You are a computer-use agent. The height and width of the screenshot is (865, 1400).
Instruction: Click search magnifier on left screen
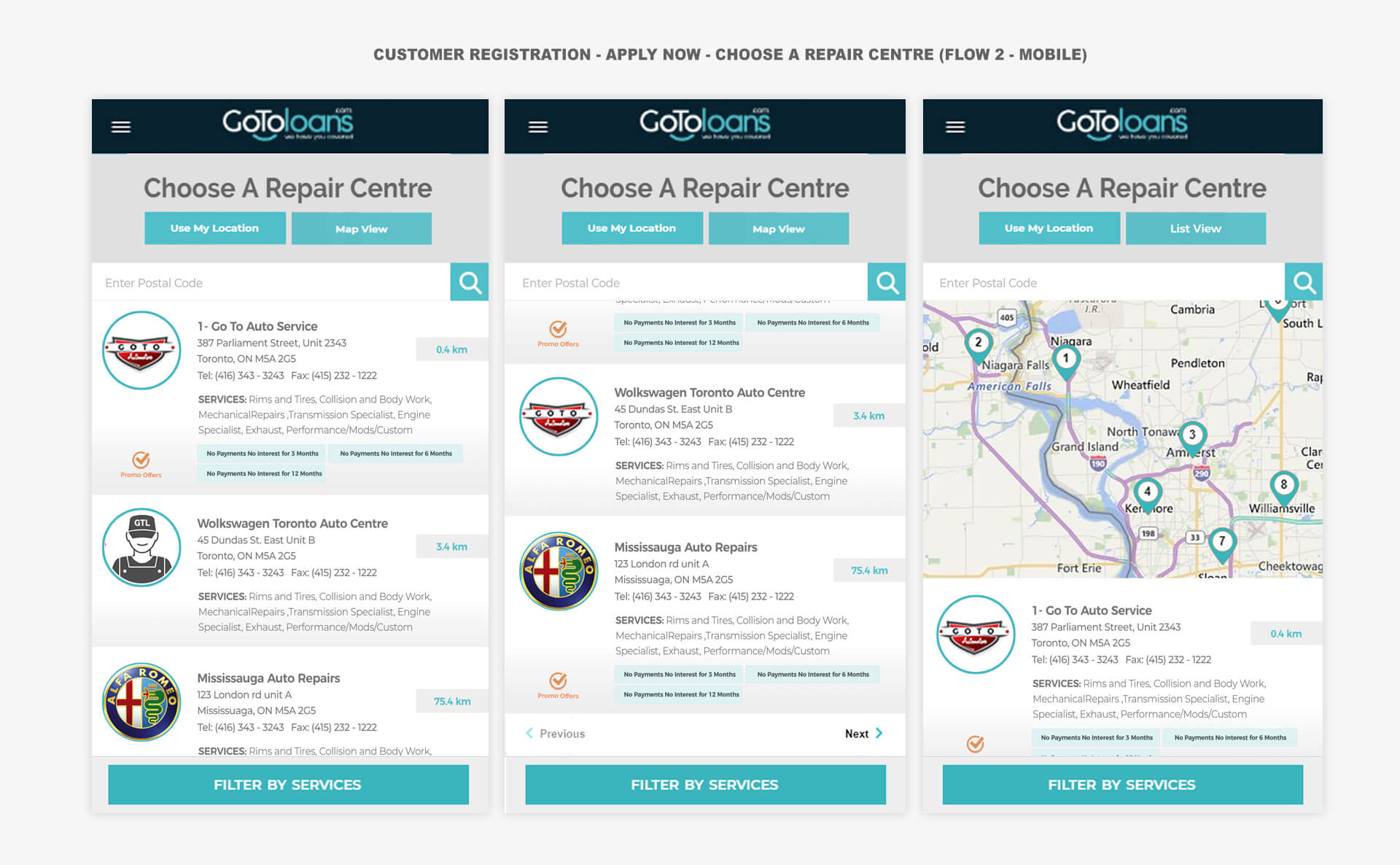click(470, 282)
